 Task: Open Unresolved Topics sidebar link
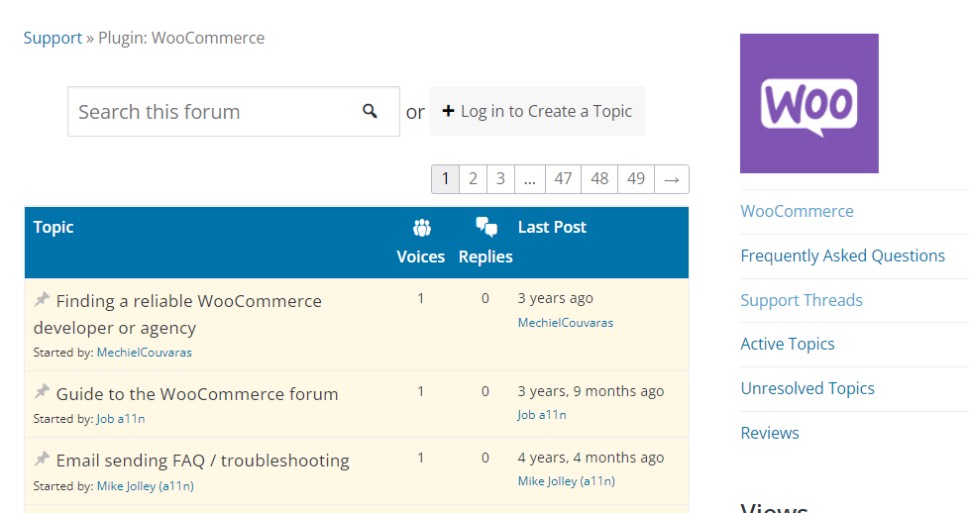pyautogui.click(x=807, y=389)
